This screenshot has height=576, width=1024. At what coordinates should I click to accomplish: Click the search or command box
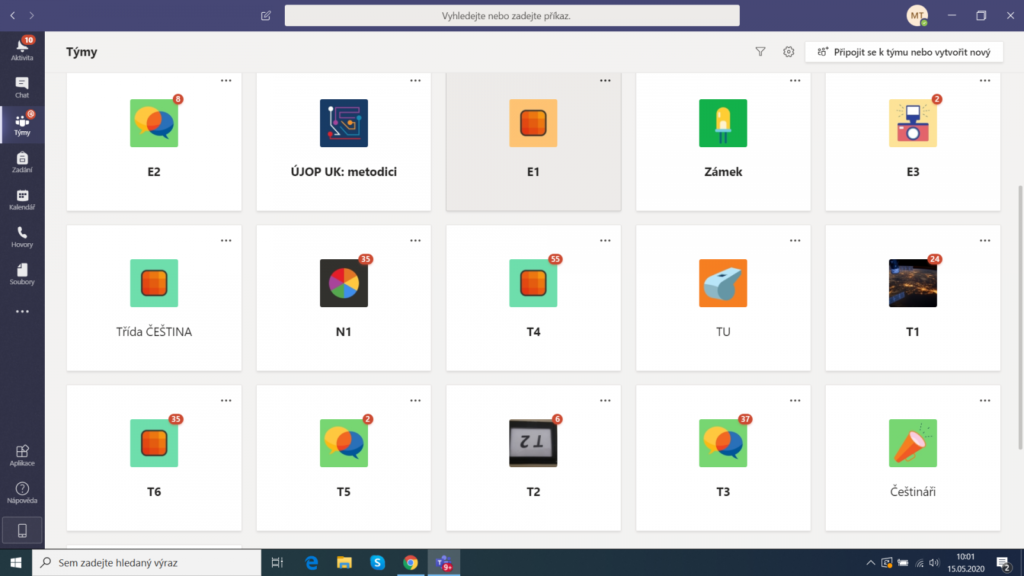(x=512, y=16)
